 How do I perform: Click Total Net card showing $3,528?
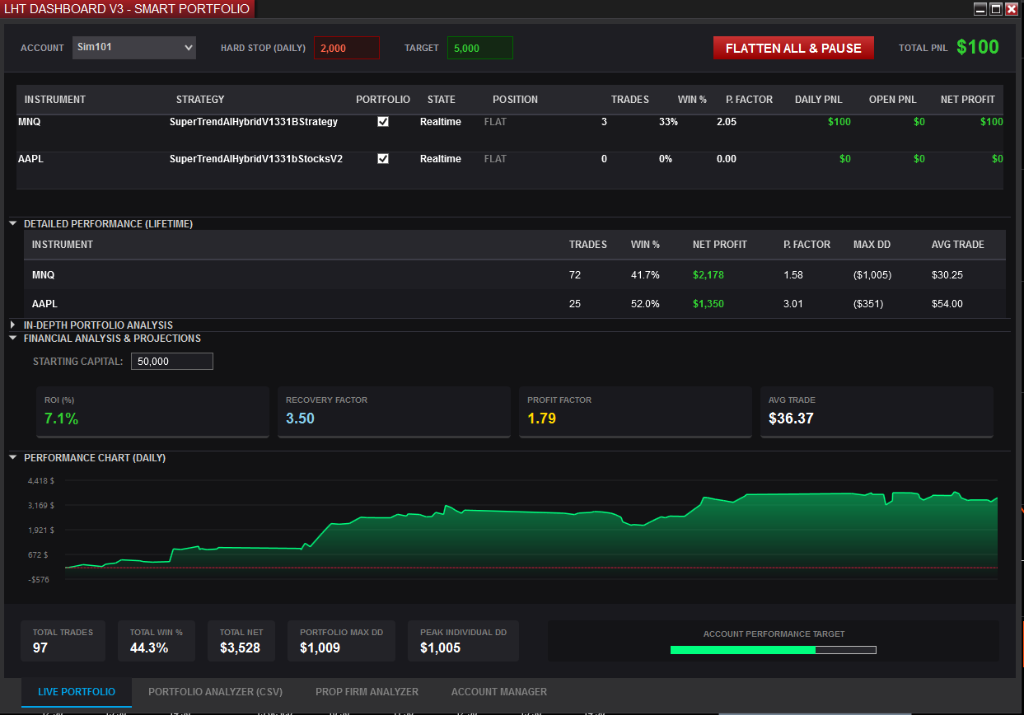click(241, 641)
